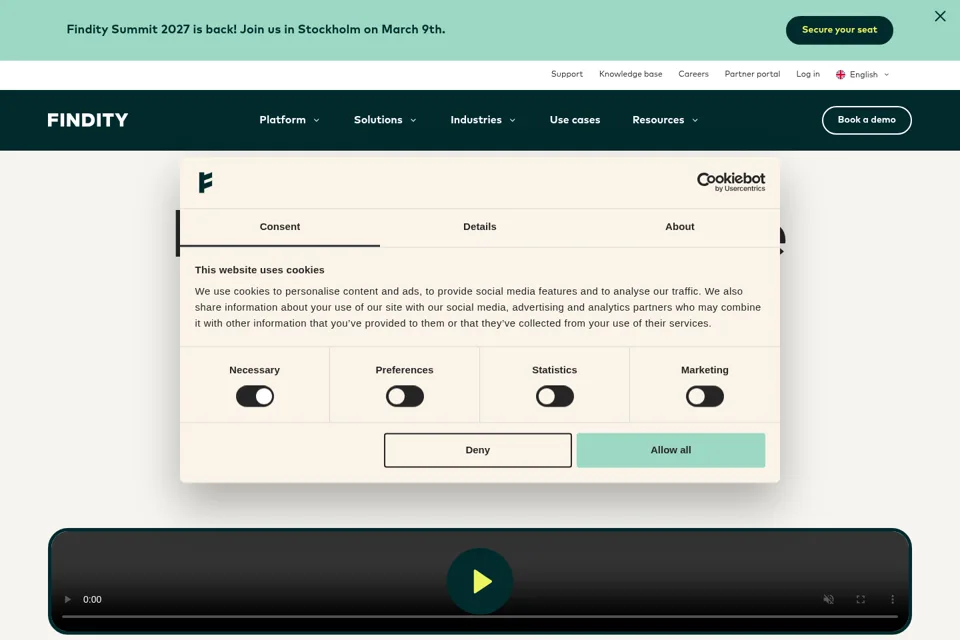This screenshot has height=640, width=960.
Task: Open the Knowledge base link
Action: pyautogui.click(x=630, y=74)
